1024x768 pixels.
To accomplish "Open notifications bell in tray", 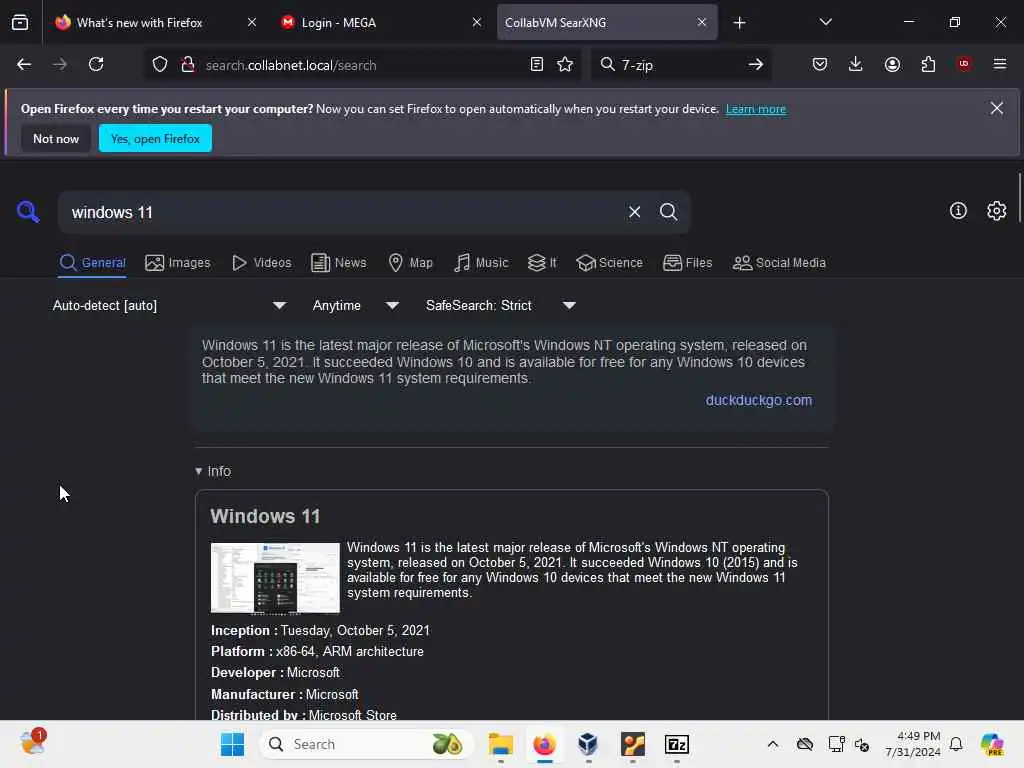I will [956, 744].
